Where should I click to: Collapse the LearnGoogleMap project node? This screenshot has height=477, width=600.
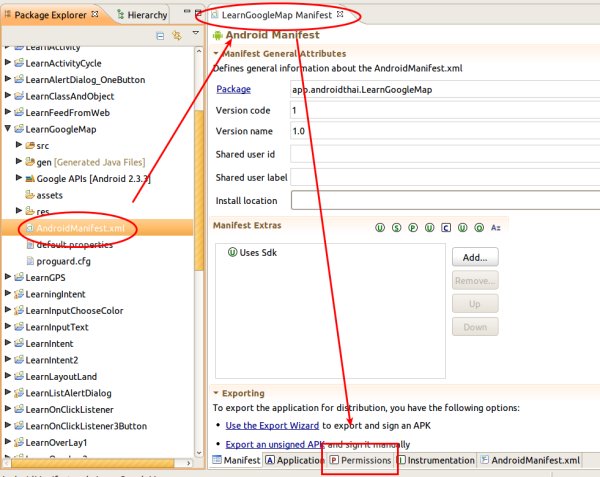coord(8,129)
